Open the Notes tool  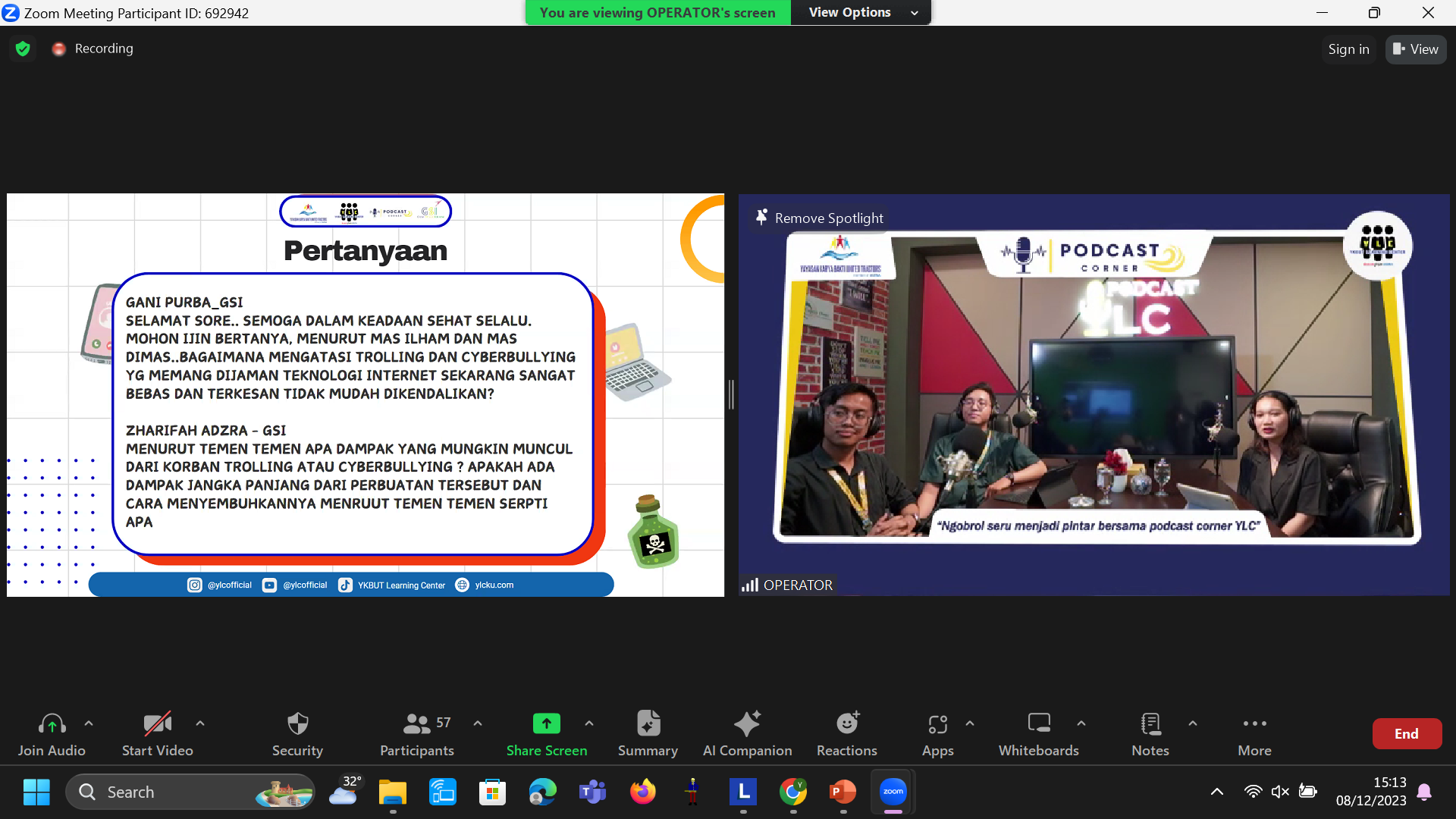click(x=1150, y=725)
